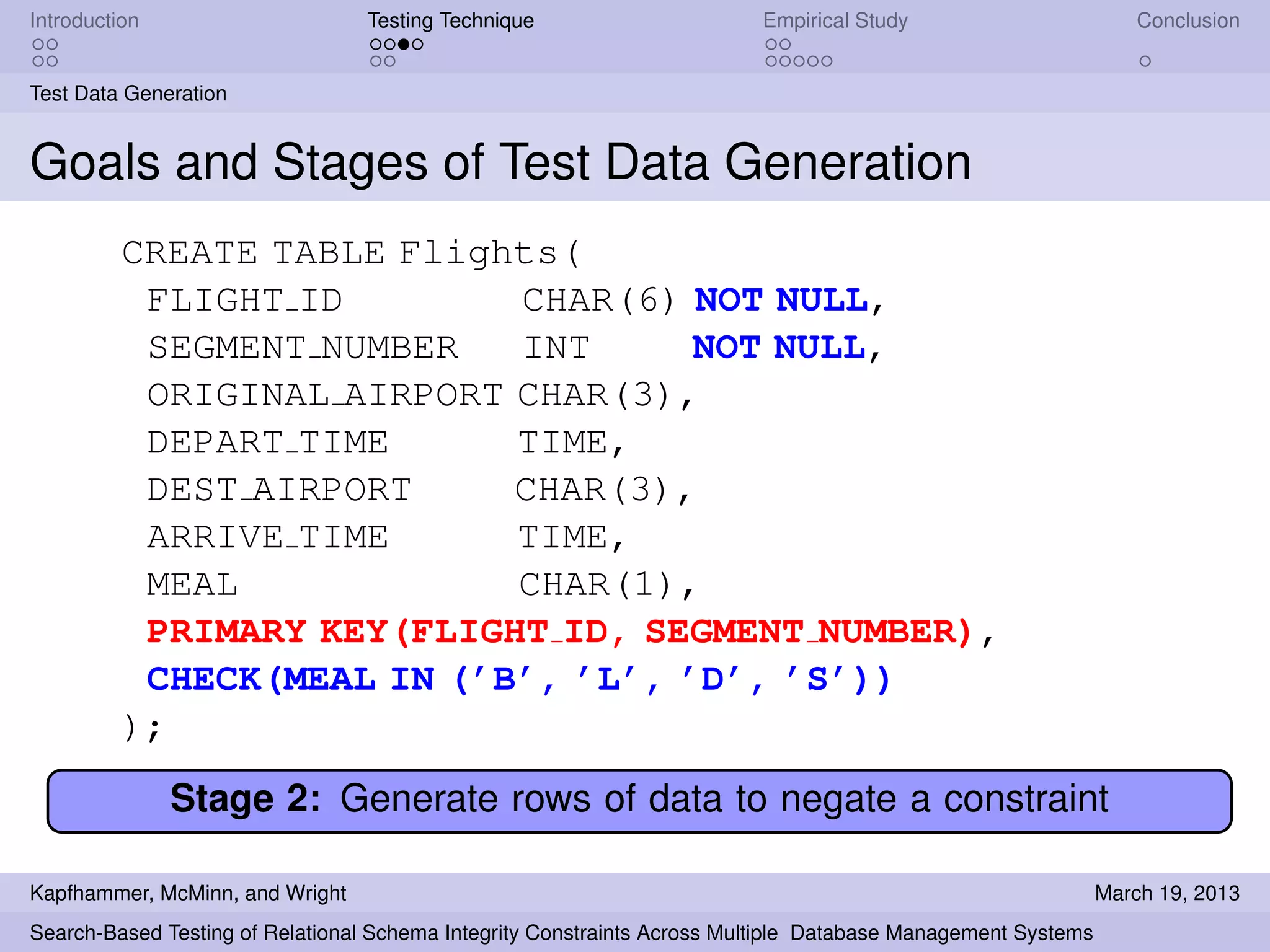Click blue 'NOT NULL' on the FLIGHT_ID line

click(x=781, y=301)
